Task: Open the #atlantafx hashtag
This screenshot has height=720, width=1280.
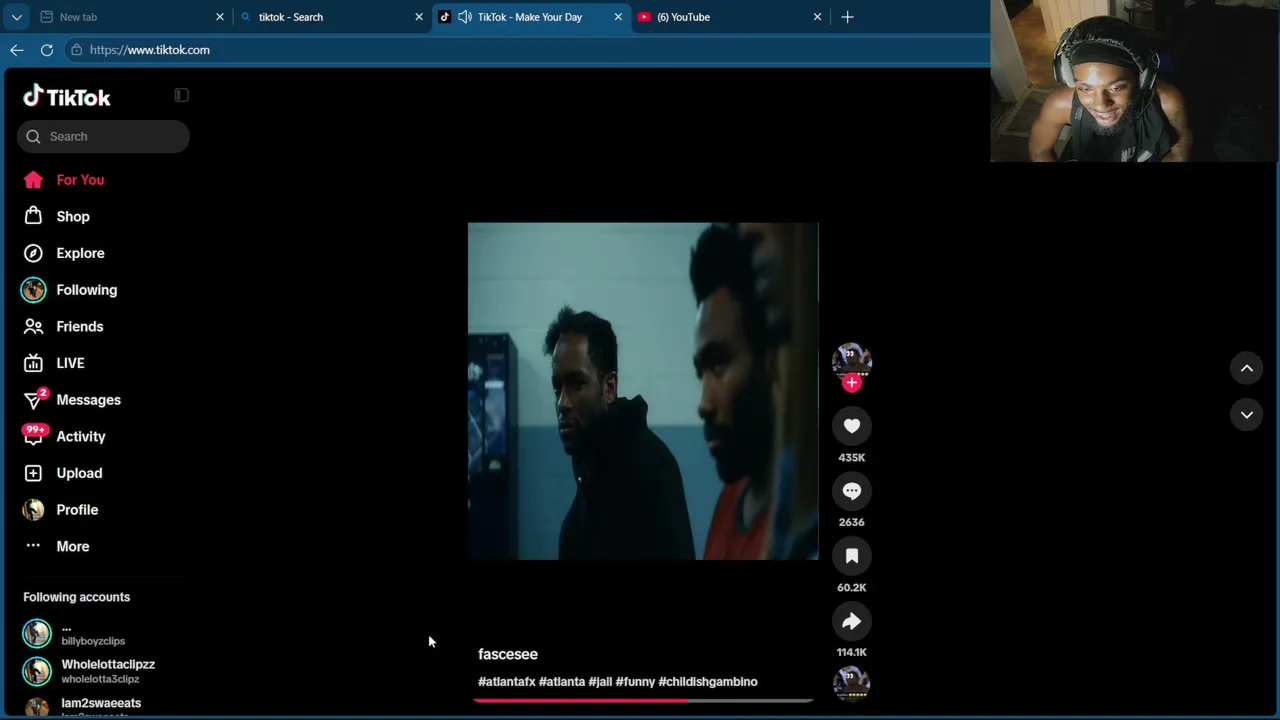Action: tap(507, 682)
